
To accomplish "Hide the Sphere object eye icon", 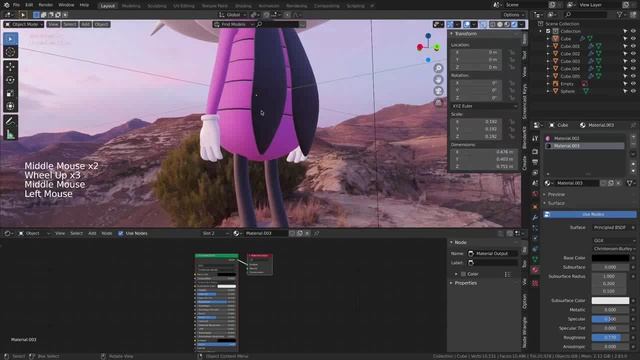I will point(633,91).
